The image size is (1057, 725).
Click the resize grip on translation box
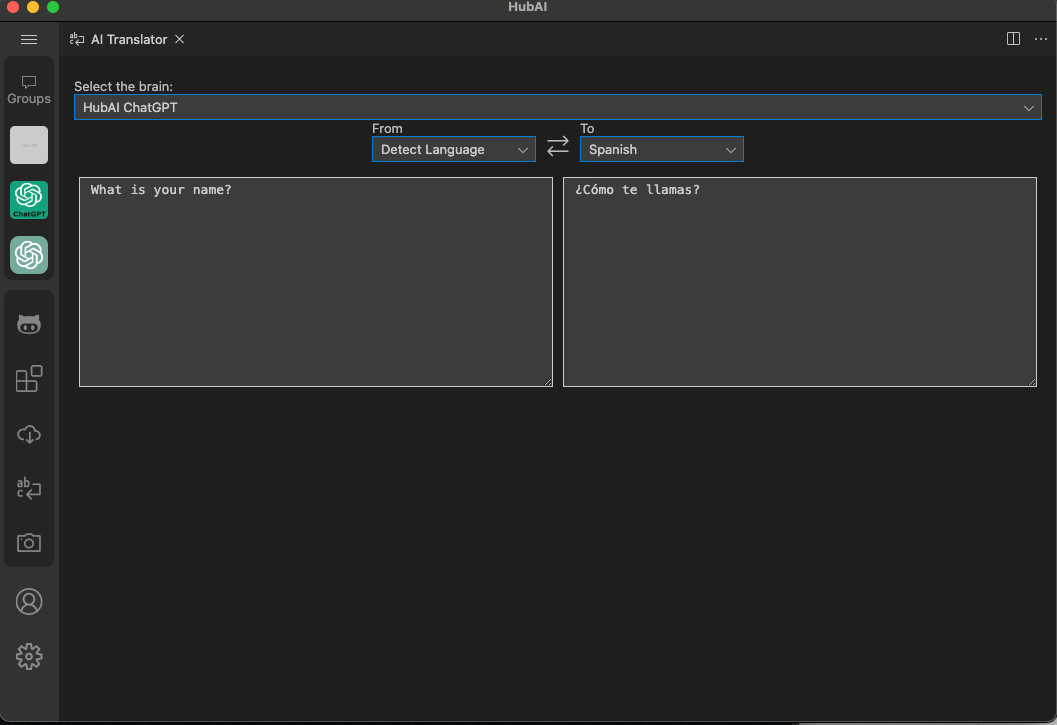[x=1032, y=382]
